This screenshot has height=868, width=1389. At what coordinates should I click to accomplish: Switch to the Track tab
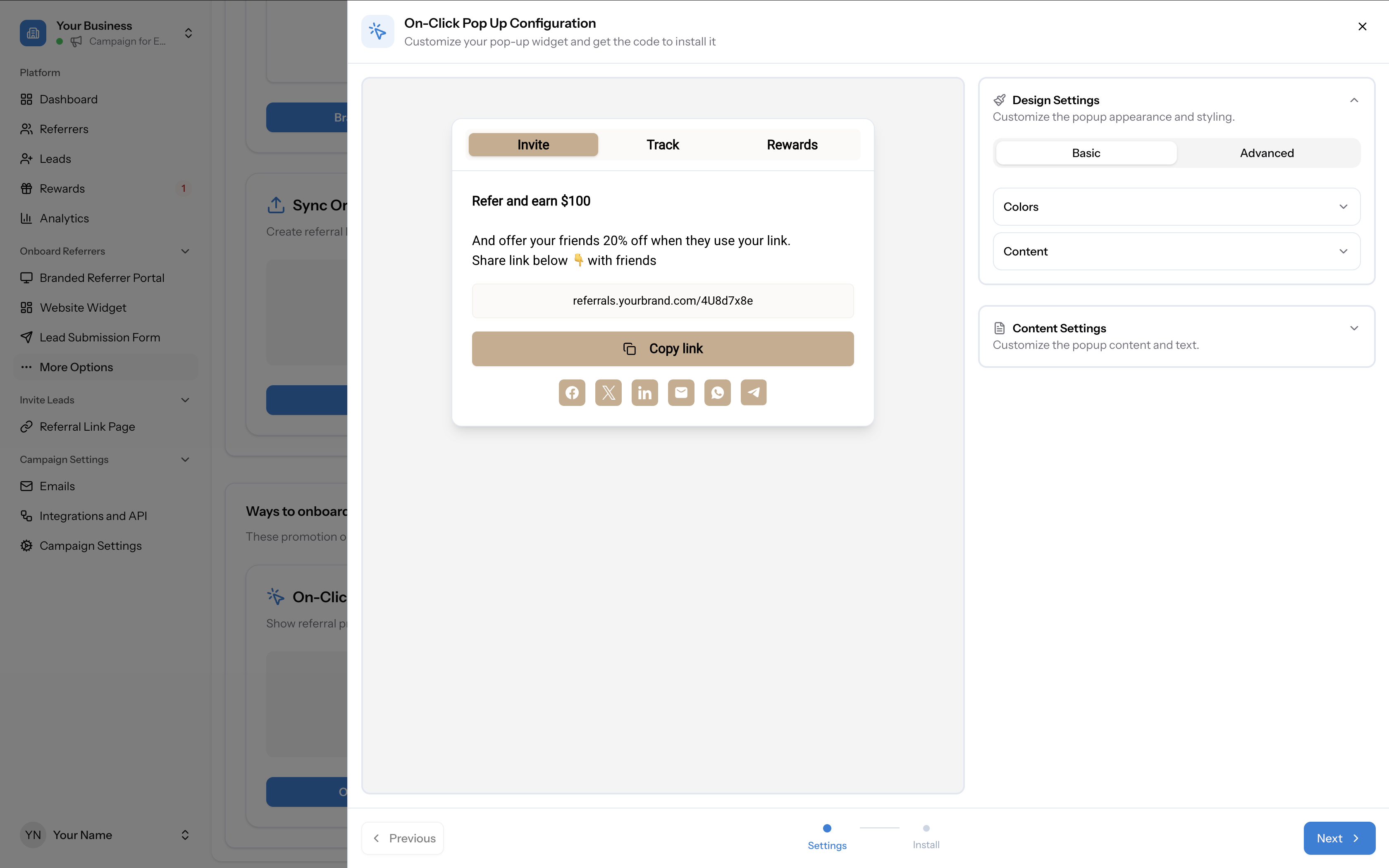pos(662,144)
